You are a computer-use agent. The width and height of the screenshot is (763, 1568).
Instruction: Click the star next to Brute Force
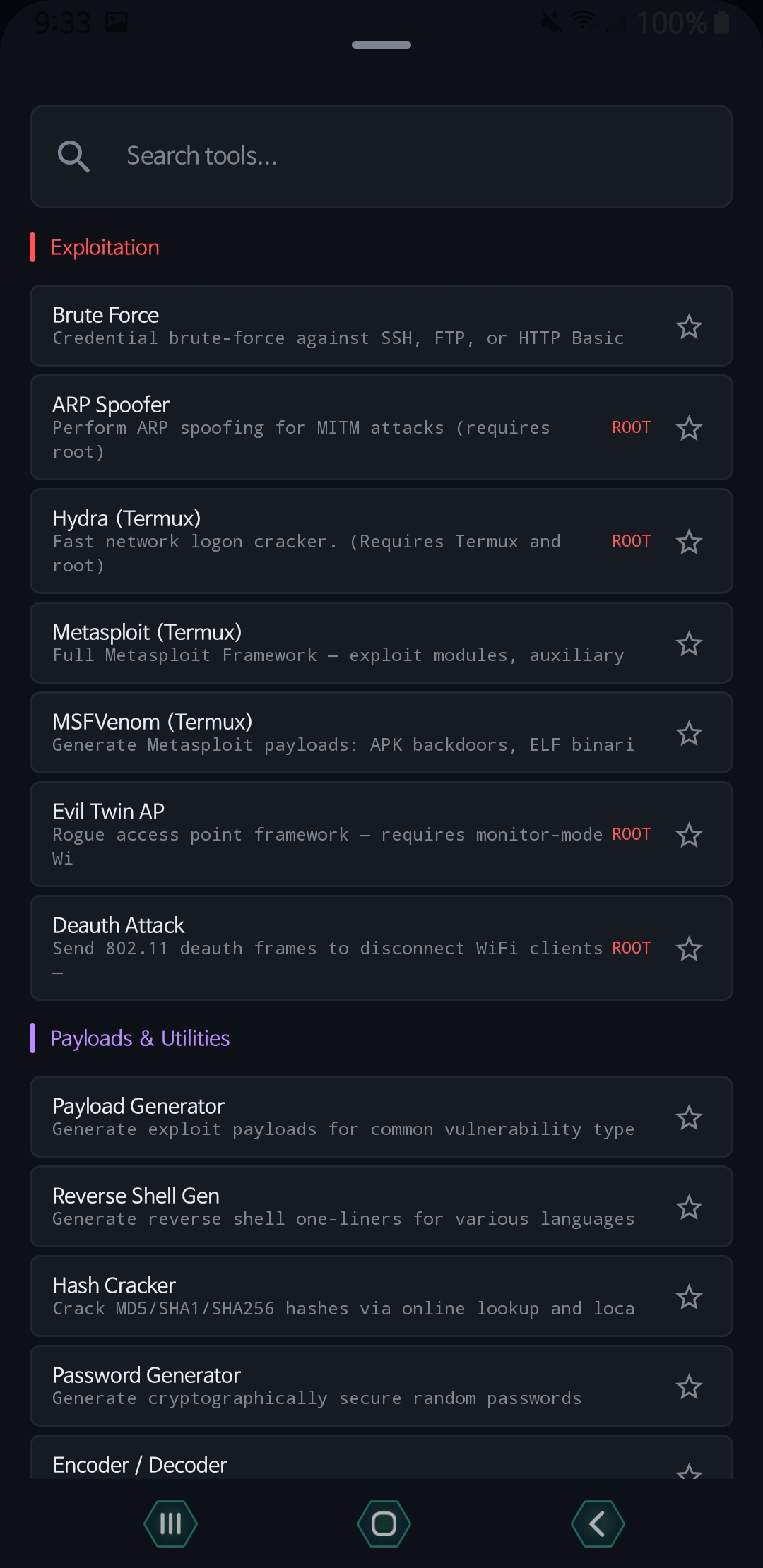tap(689, 326)
